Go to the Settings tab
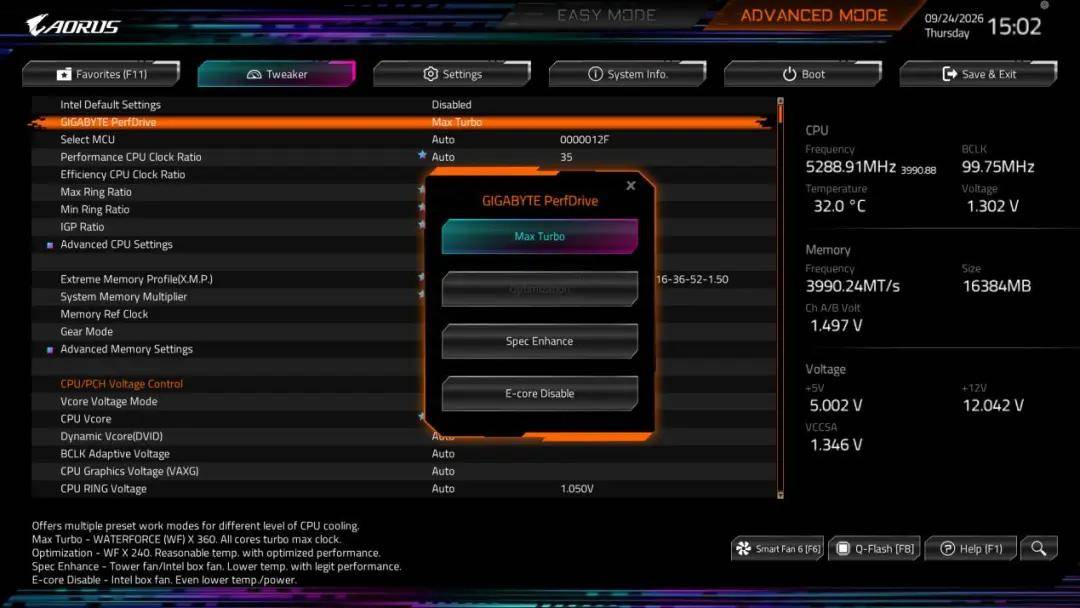This screenshot has height=608, width=1080. coord(452,74)
